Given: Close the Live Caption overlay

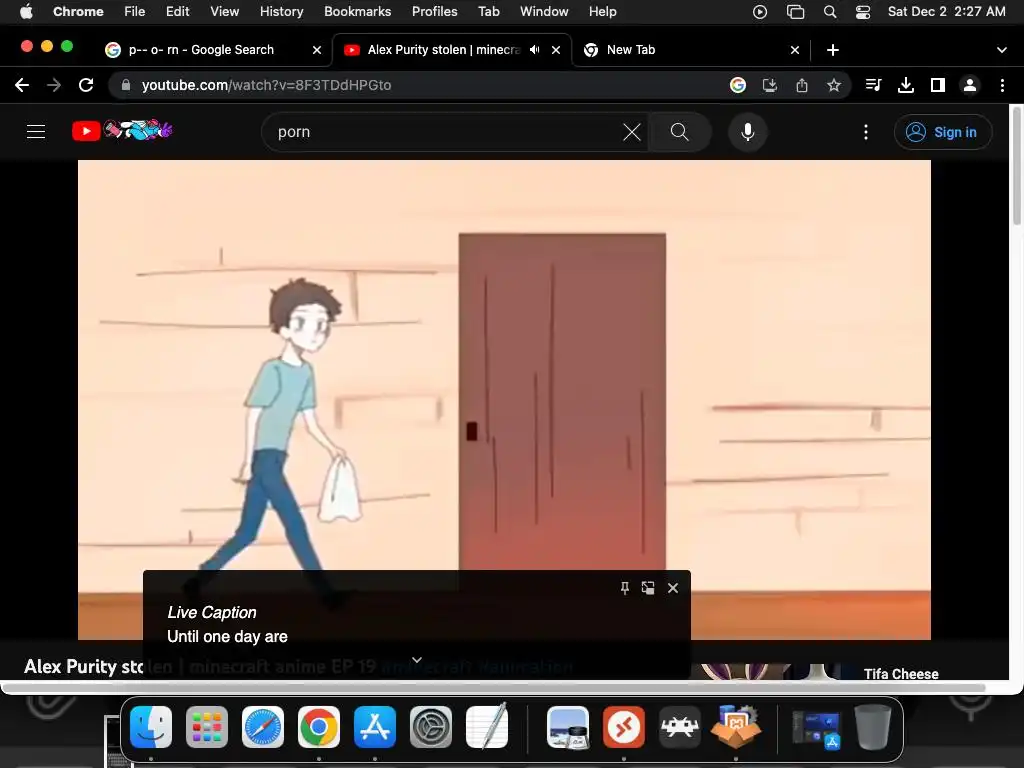Looking at the screenshot, I should tap(673, 588).
